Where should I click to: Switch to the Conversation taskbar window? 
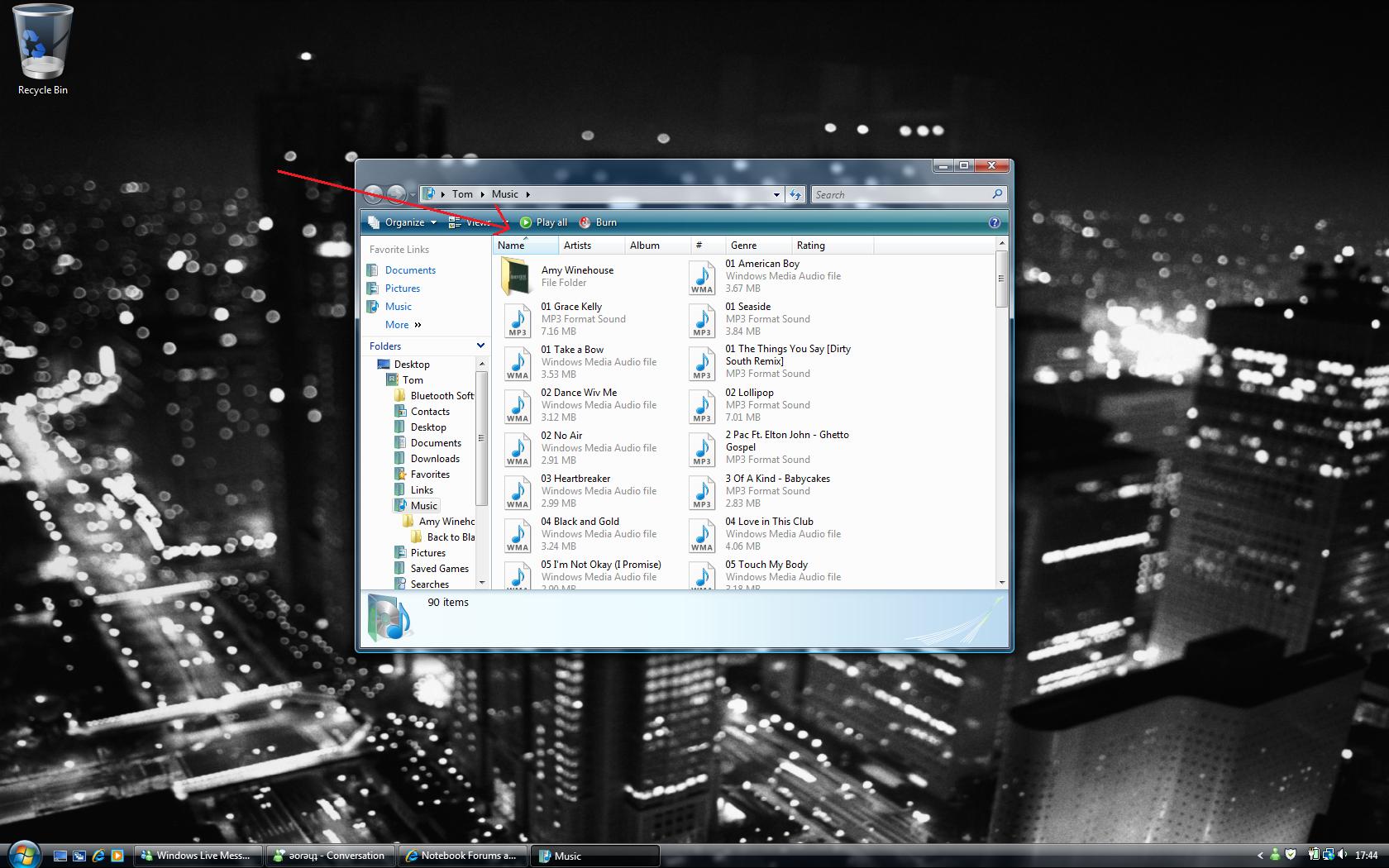[x=330, y=856]
